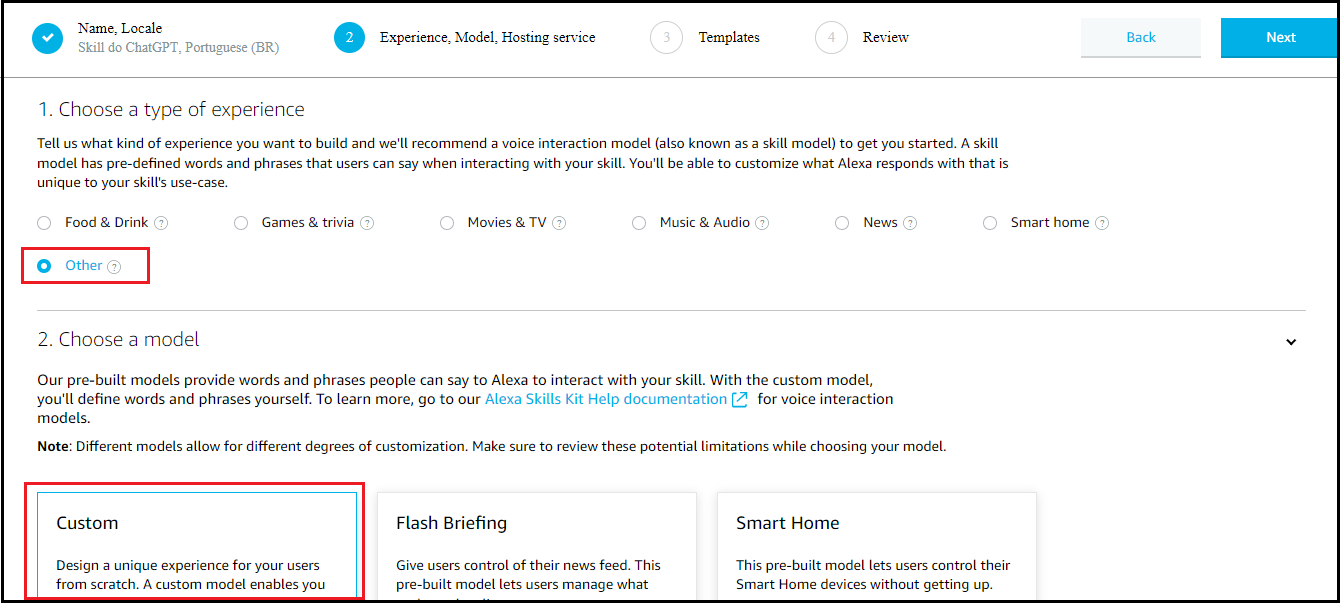Screen dimensions: 1340x603
Task: Go to the Templates step
Action: [x=729, y=38]
